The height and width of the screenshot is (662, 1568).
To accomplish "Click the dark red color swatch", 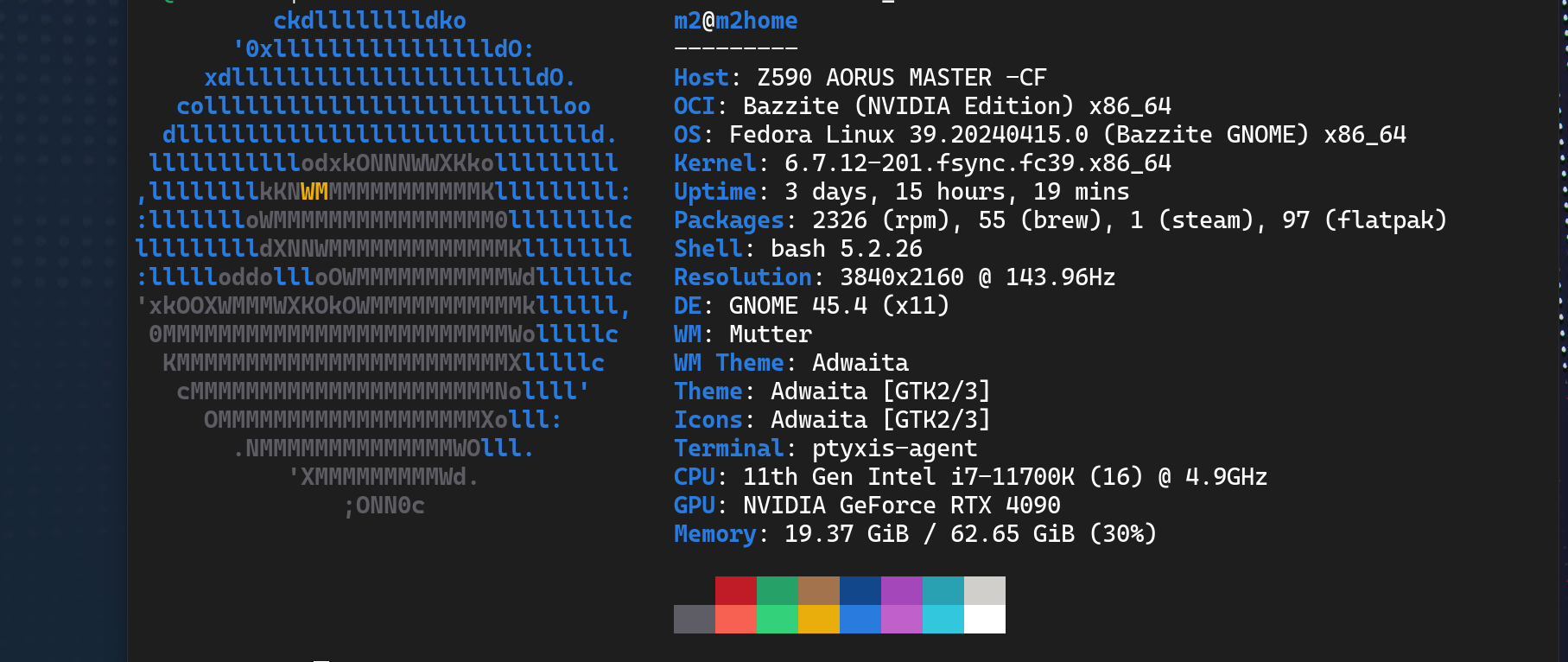I will click(x=736, y=591).
